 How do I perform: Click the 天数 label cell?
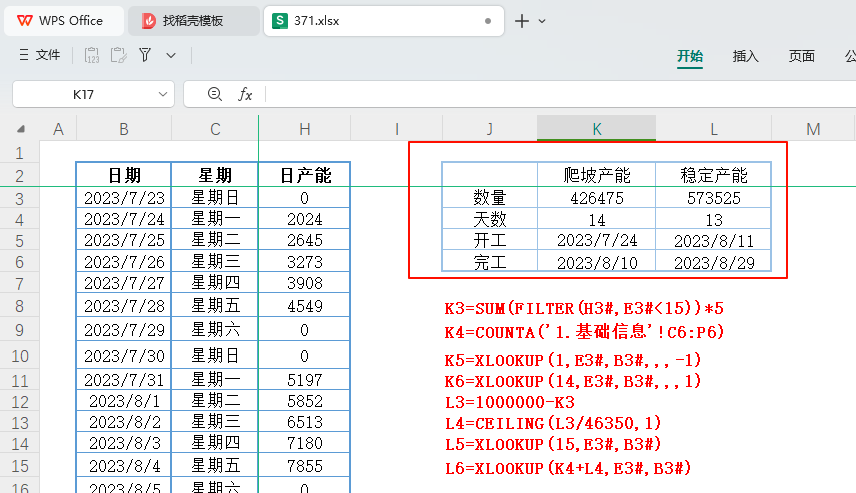[490, 219]
